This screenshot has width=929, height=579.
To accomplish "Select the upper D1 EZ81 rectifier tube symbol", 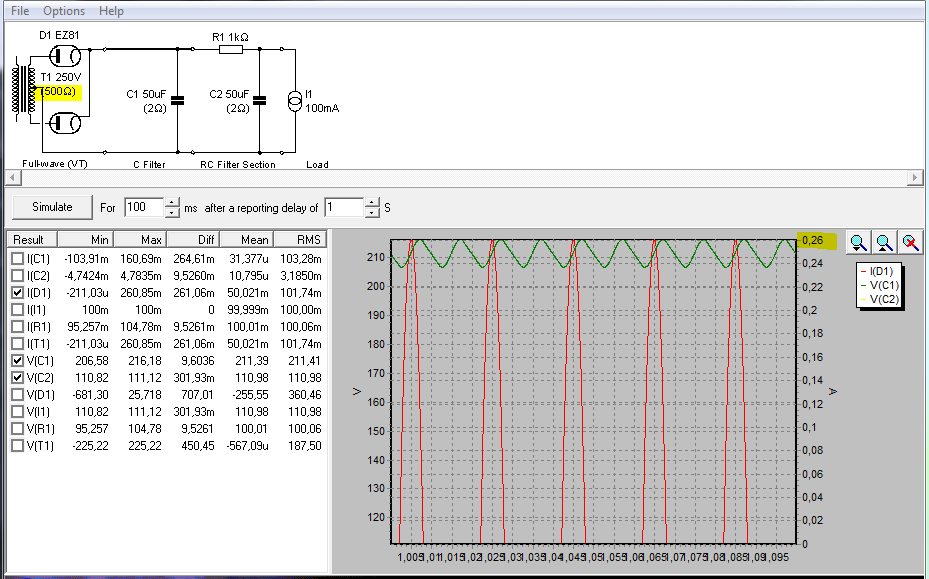I will pos(67,56).
